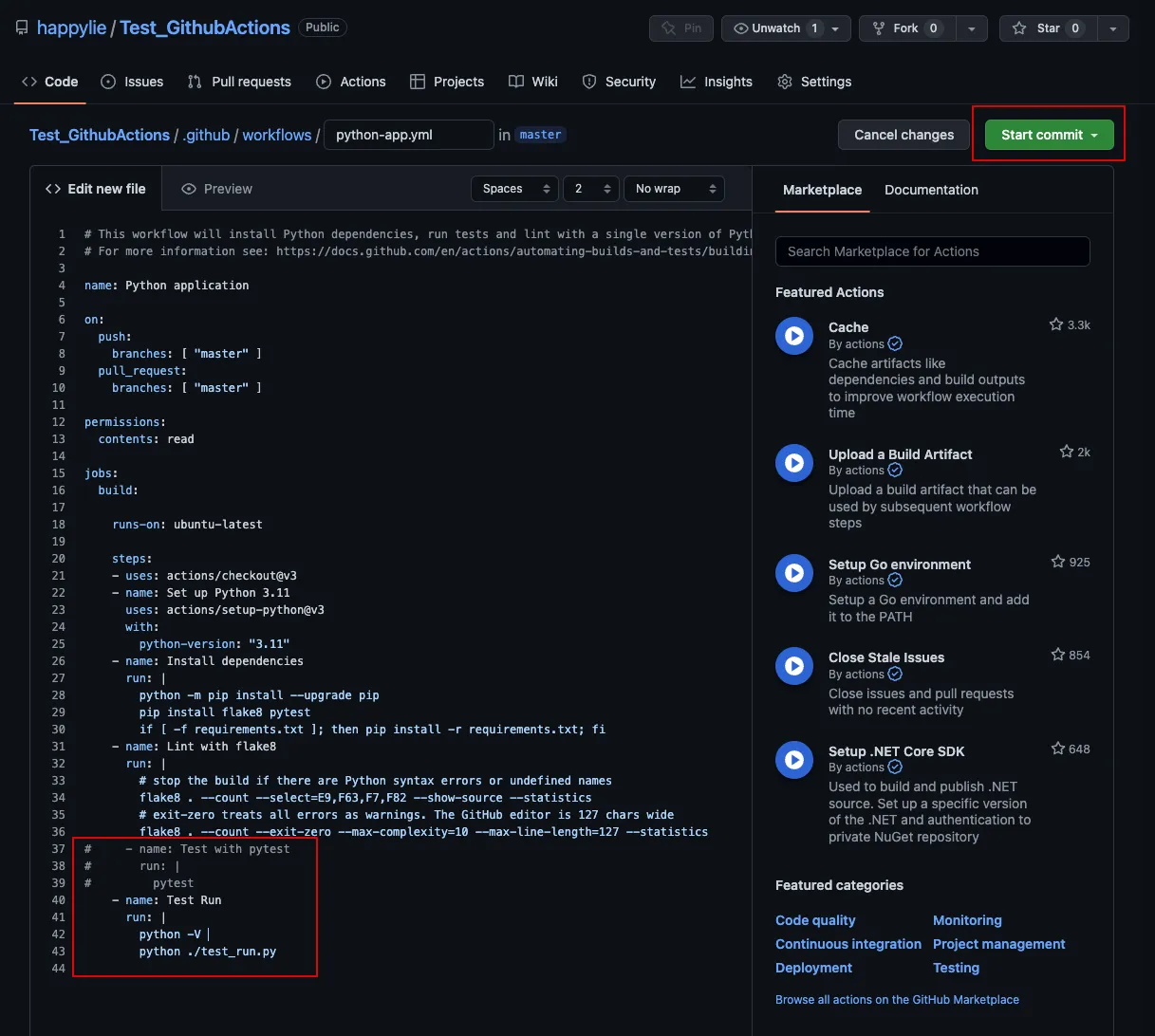
Task: Click the file name field python-app.yml
Action: click(x=409, y=135)
